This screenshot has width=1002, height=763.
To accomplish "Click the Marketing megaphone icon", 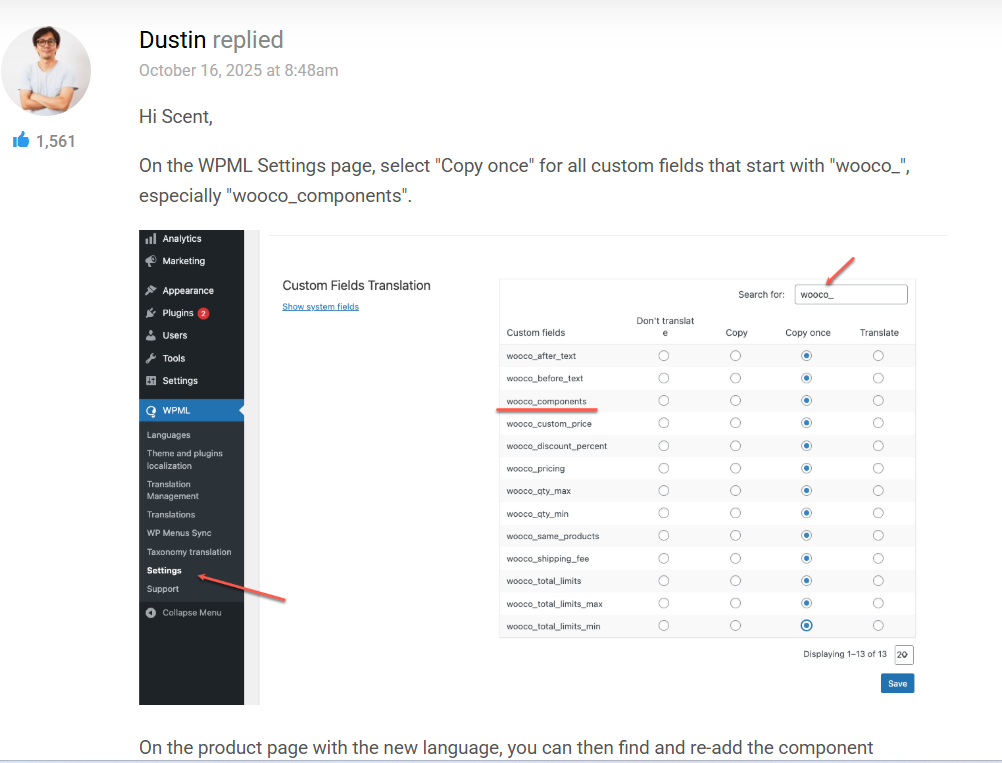I will coord(151,261).
